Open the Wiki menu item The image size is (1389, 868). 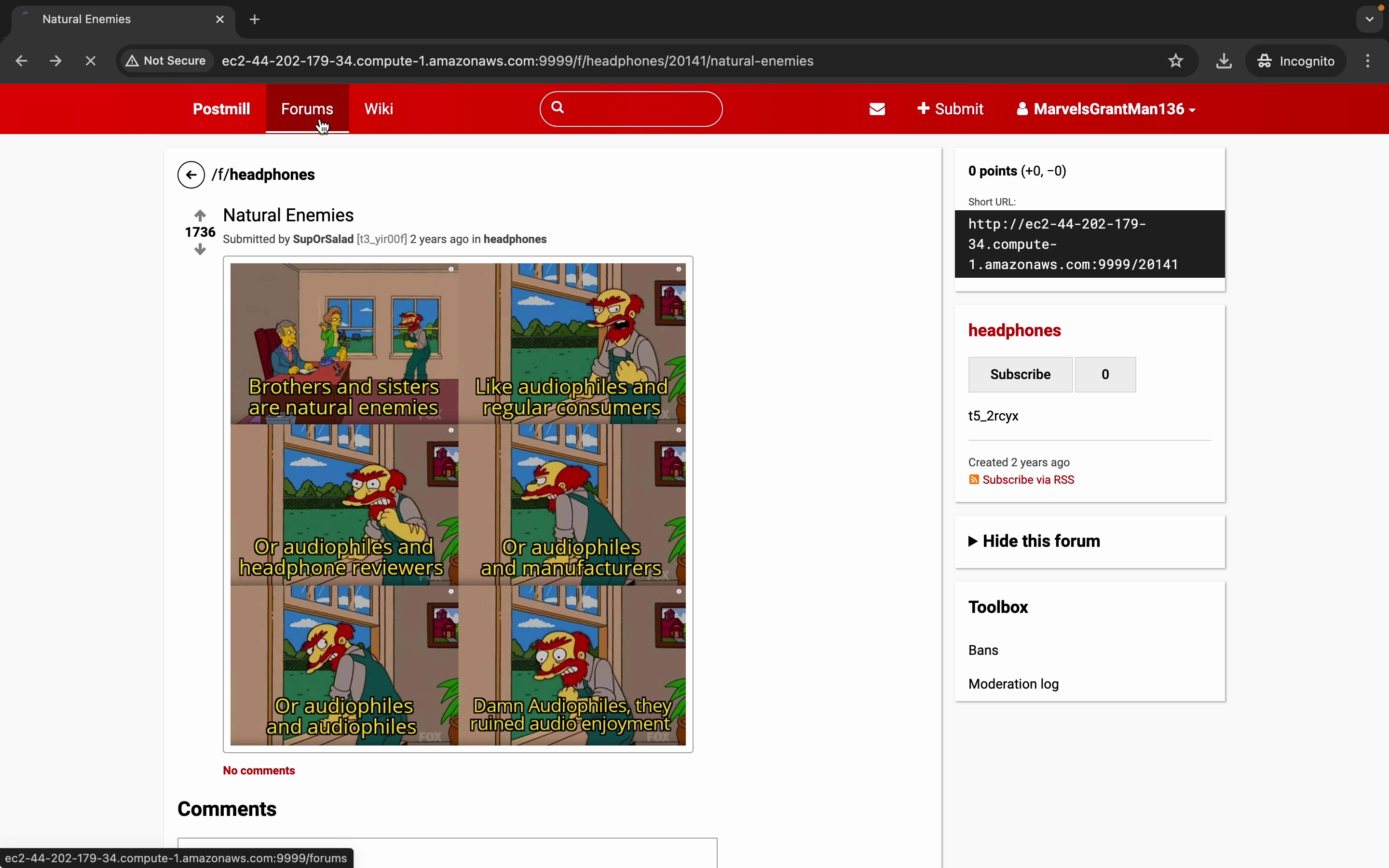379,109
